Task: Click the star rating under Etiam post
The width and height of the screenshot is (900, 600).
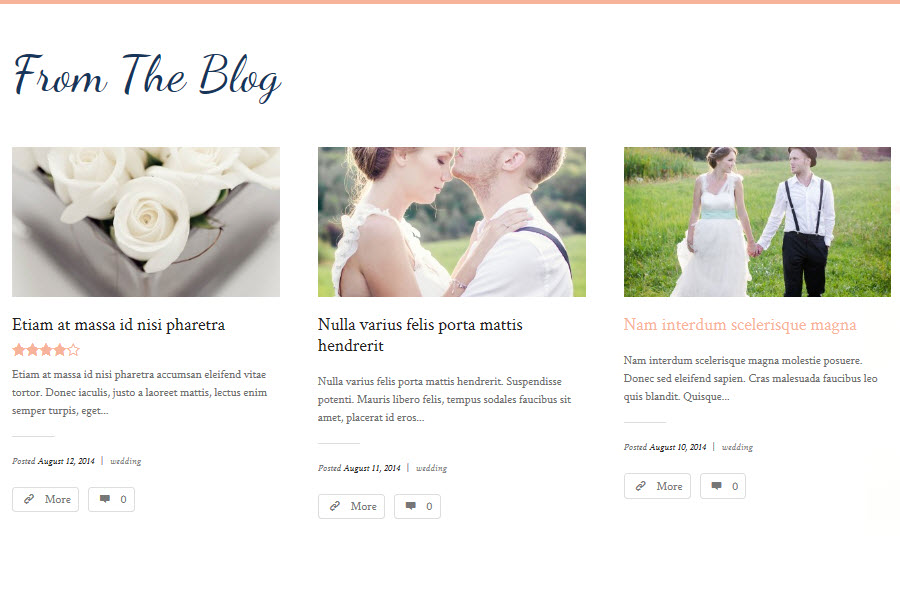Action: [46, 350]
